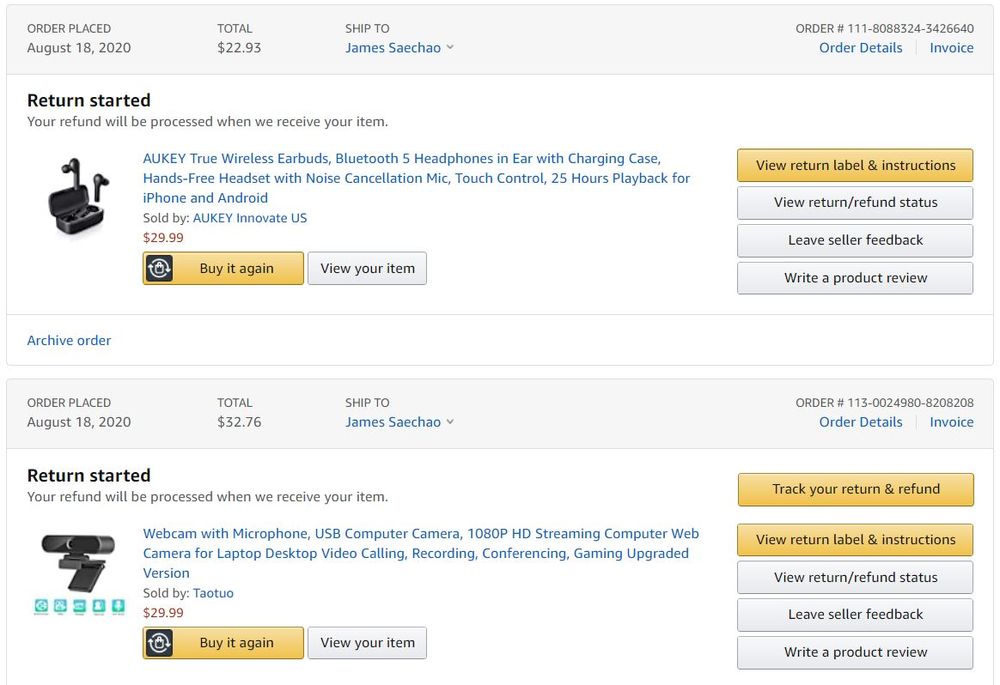Open Order Details for order 113-0024980-8208208
This screenshot has height=685, width=1000.
pyautogui.click(x=860, y=422)
